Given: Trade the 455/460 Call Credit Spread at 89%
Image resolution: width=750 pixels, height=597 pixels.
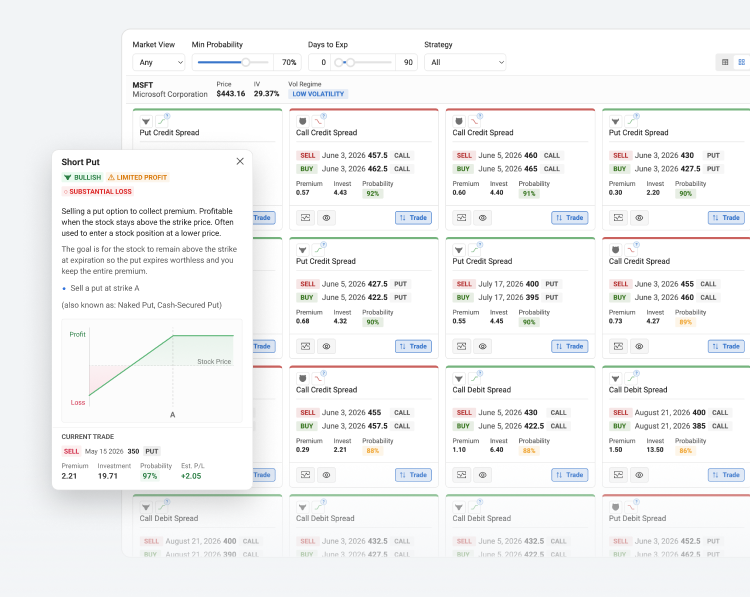Looking at the screenshot, I should pos(726,346).
